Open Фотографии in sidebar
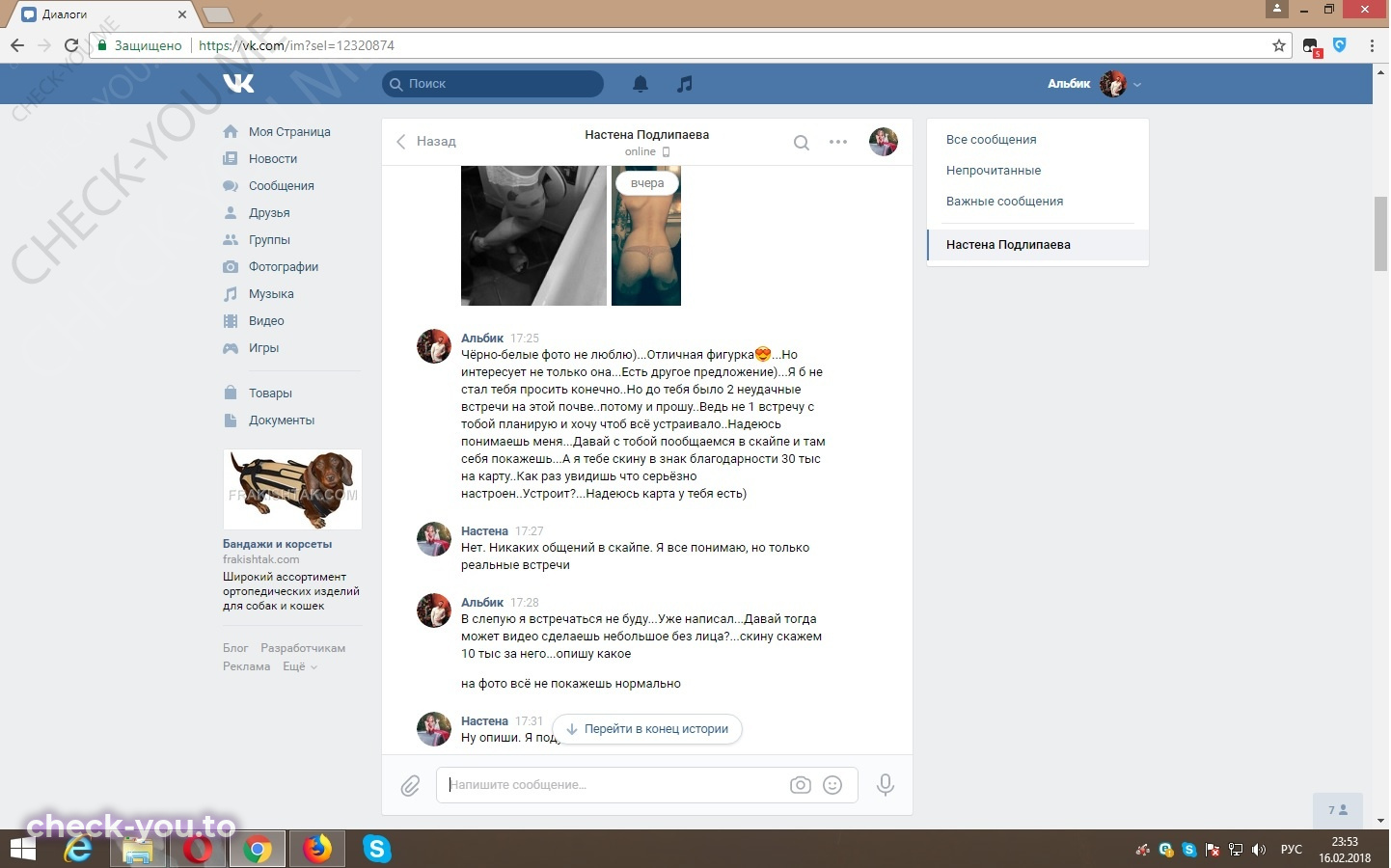The height and width of the screenshot is (868, 1391). click(284, 267)
